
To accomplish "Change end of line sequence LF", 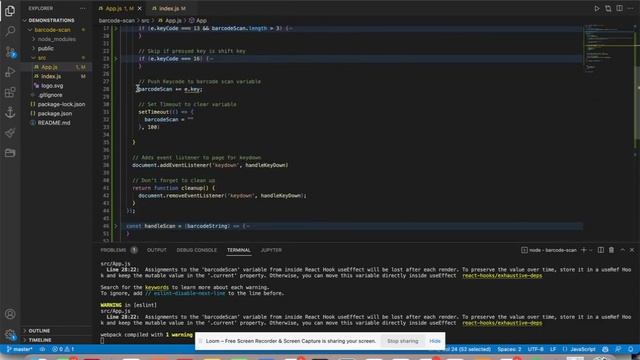I will point(553,349).
